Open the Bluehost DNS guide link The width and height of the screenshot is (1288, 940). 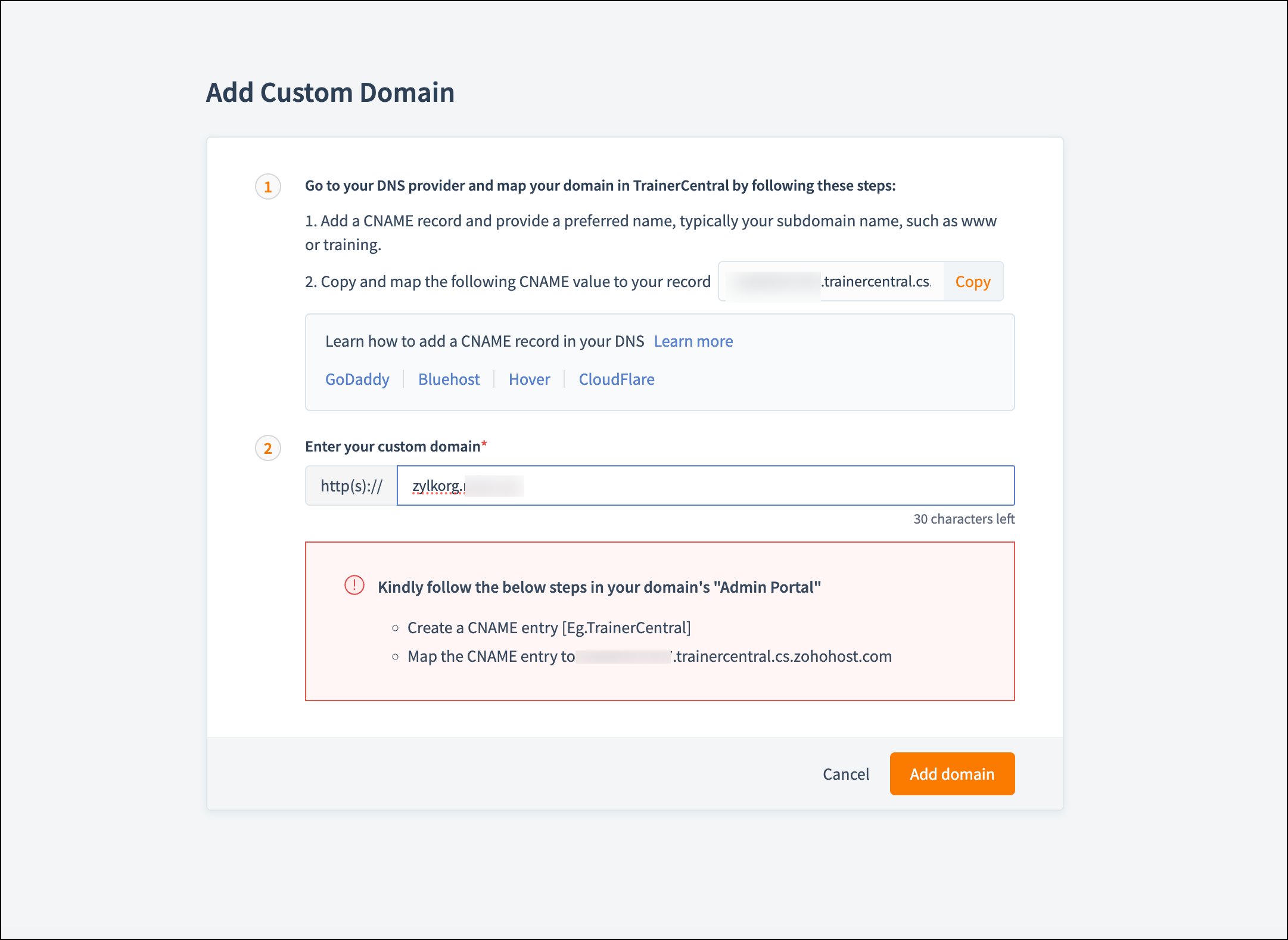point(449,379)
